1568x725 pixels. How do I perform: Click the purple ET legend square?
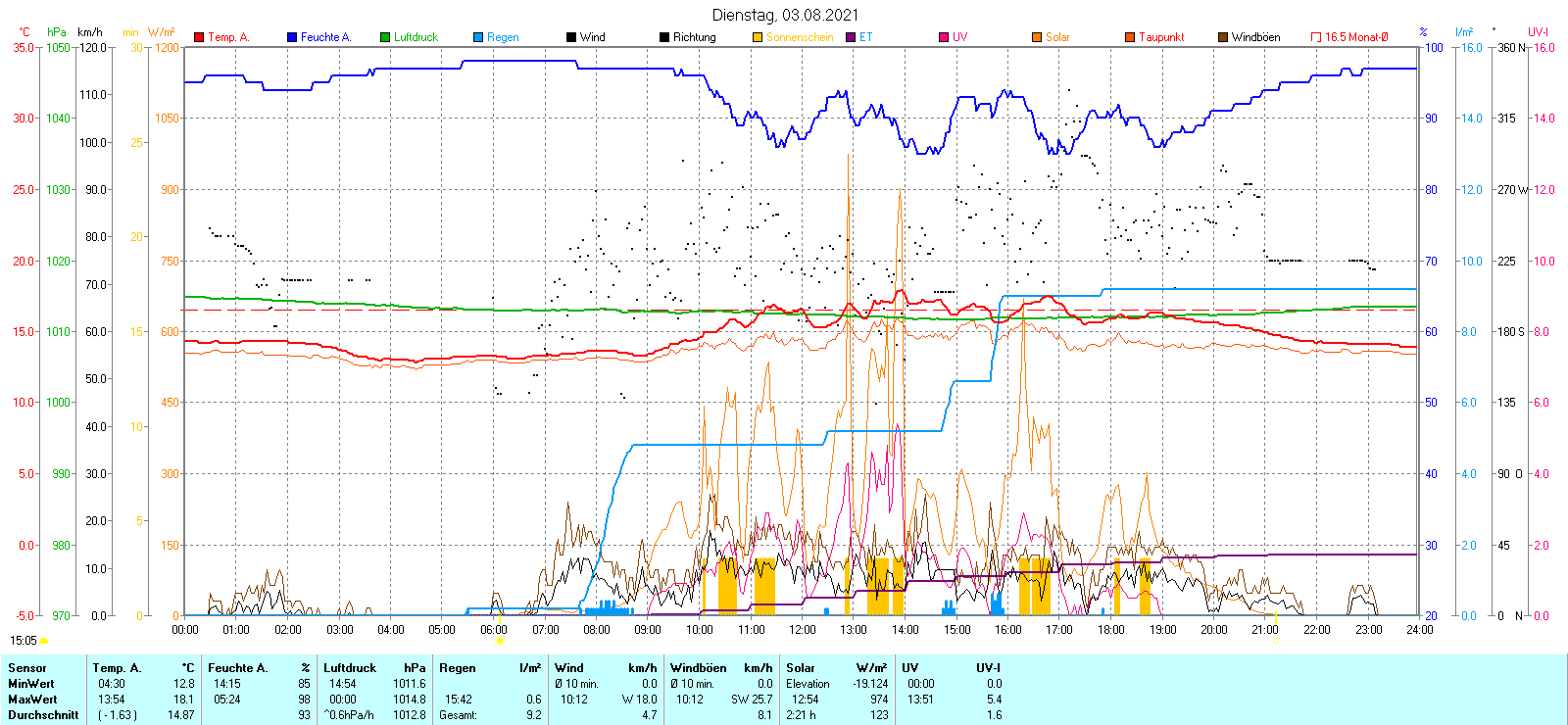point(851,37)
